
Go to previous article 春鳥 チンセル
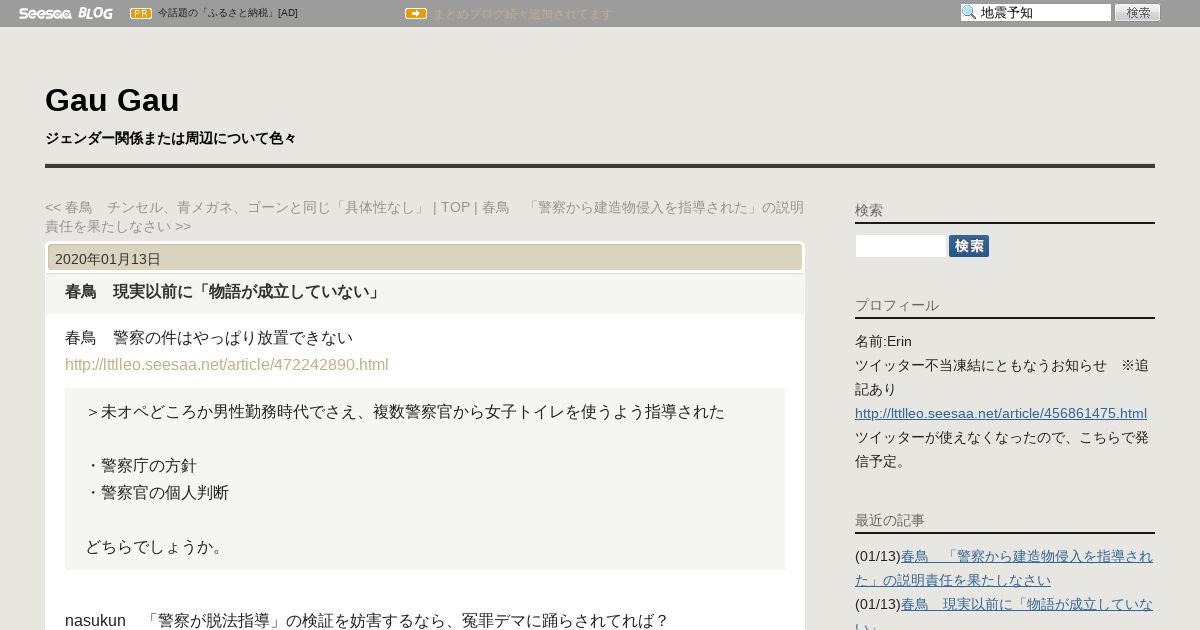tap(236, 207)
